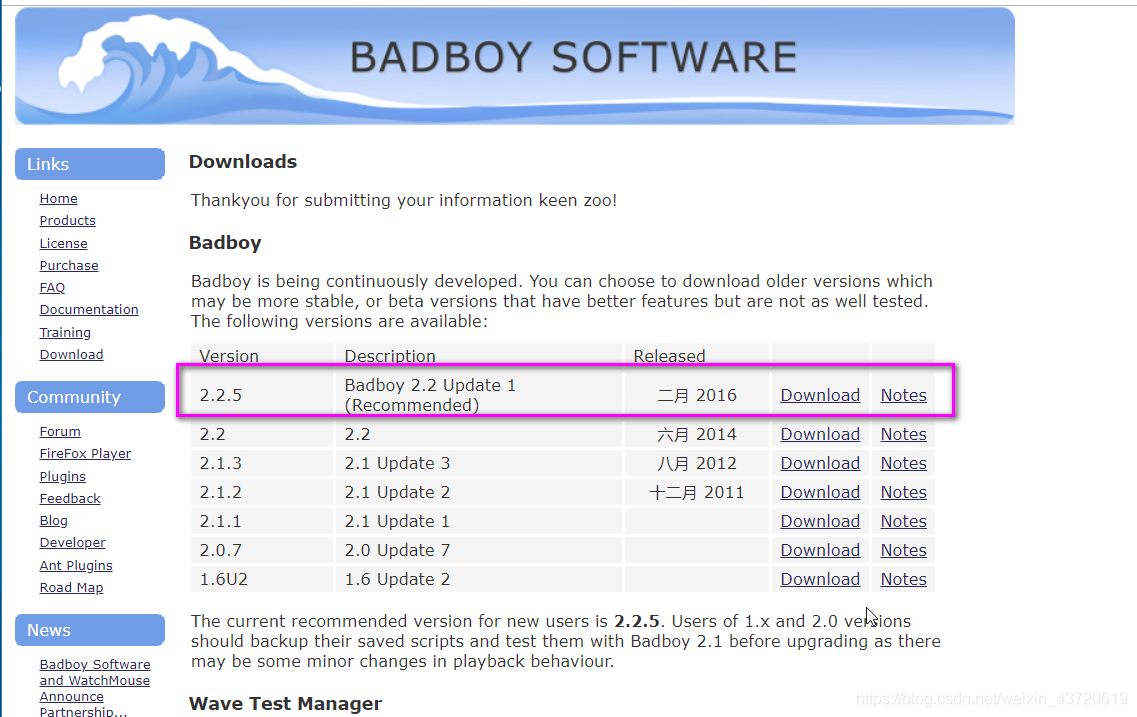
Task: Select the release date 六月 2014
Action: click(x=697, y=434)
